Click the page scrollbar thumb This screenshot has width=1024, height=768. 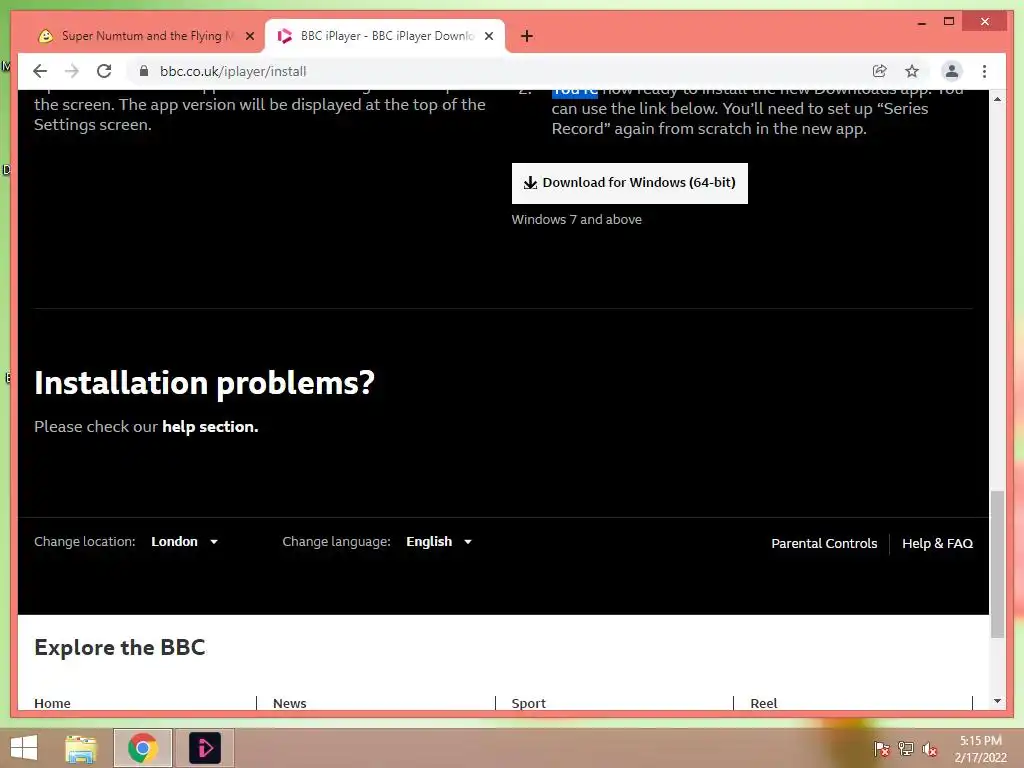(997, 564)
